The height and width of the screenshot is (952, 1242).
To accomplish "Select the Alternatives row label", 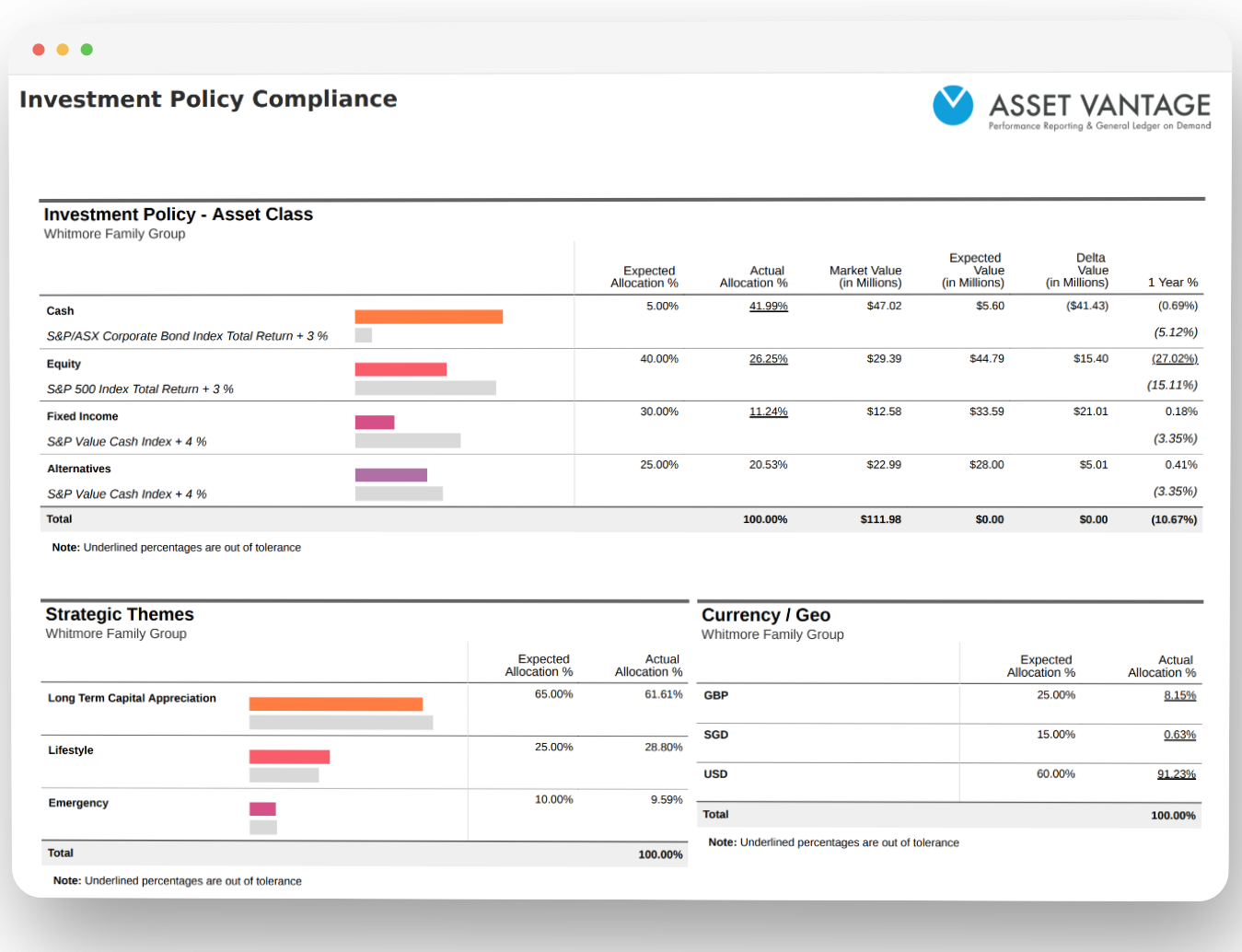I will coord(78,469).
